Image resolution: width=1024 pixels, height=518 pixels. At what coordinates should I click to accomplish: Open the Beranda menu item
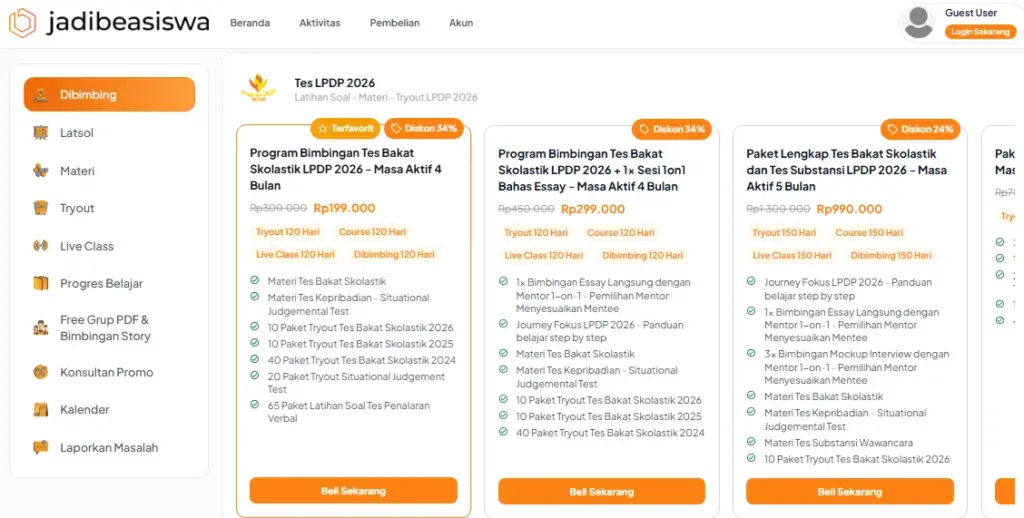pyautogui.click(x=249, y=23)
